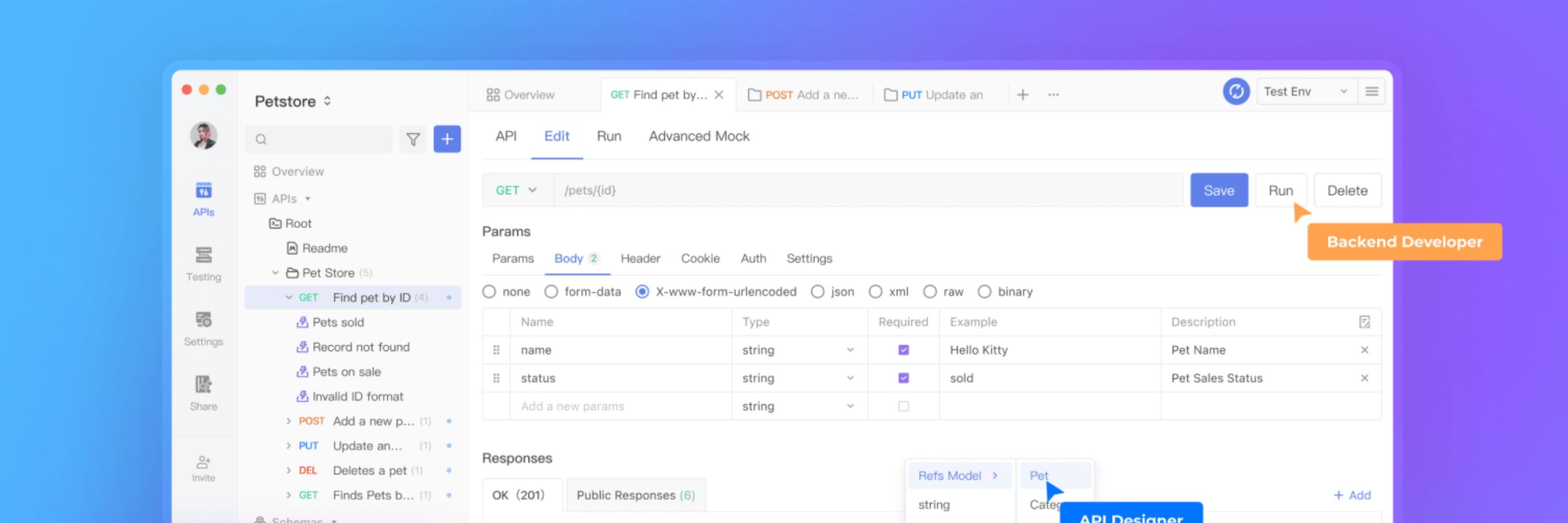Image resolution: width=1568 pixels, height=523 pixels.
Task: Open the APIs sidebar section
Action: click(x=203, y=199)
